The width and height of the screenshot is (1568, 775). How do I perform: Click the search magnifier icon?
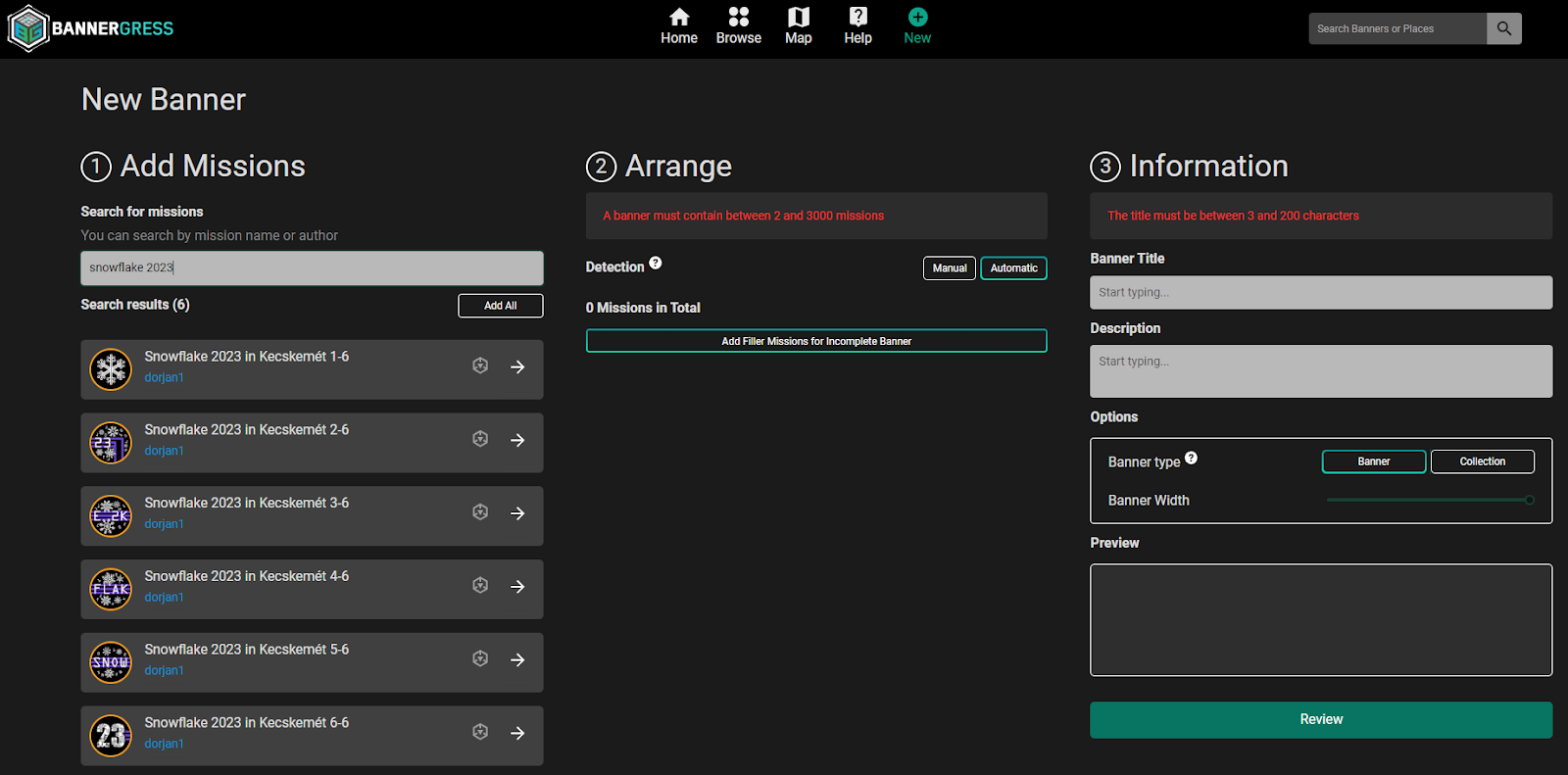[1503, 28]
